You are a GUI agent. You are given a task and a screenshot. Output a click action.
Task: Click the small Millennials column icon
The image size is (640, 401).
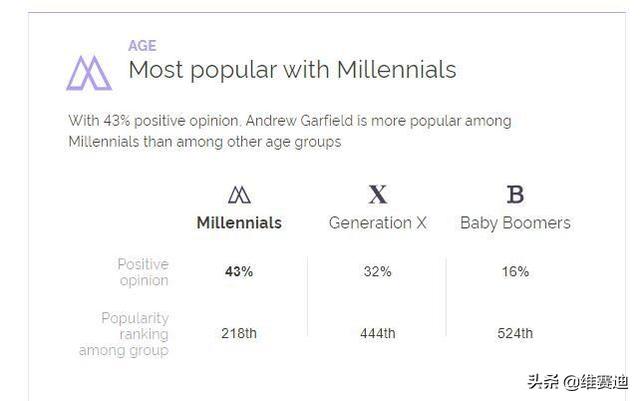(x=239, y=195)
